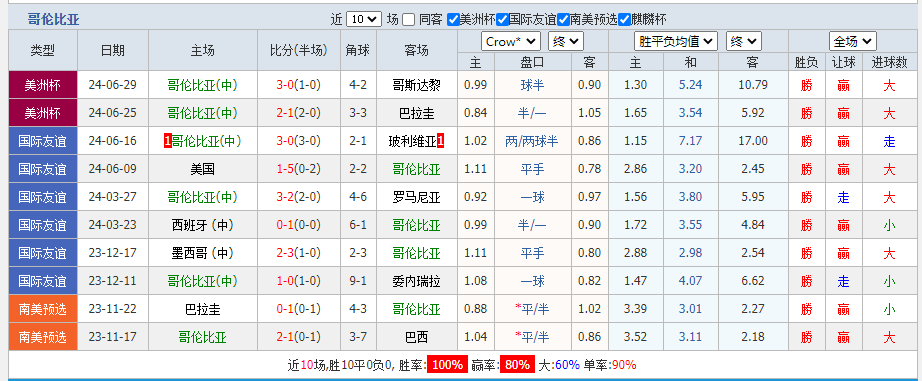Click the 17.00 away odds value

coord(753,141)
